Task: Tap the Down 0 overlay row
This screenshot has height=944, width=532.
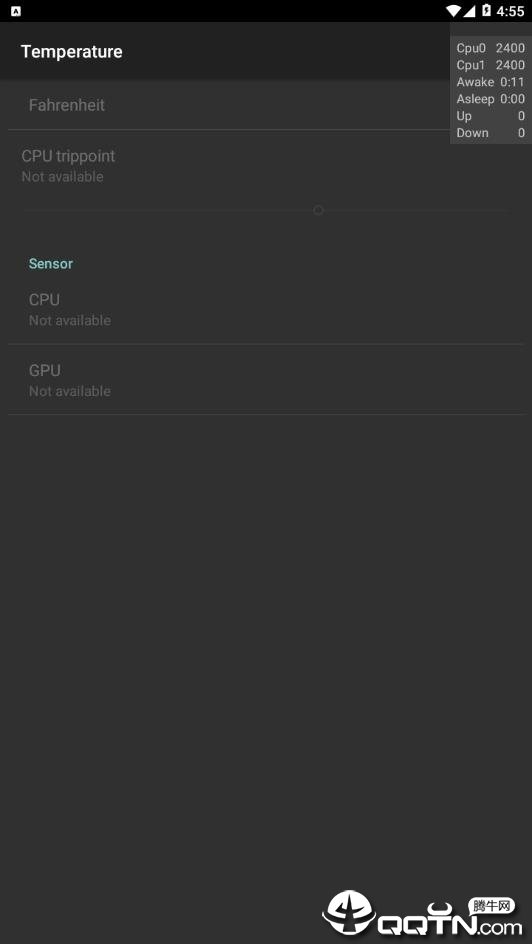Action: pos(490,132)
